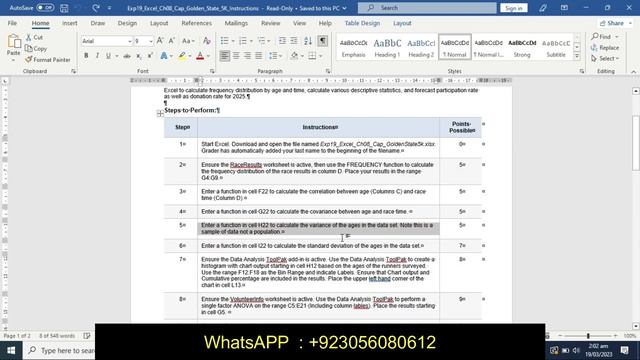Click the Replace command
This screenshot has height=360, width=640.
pos(605,48)
